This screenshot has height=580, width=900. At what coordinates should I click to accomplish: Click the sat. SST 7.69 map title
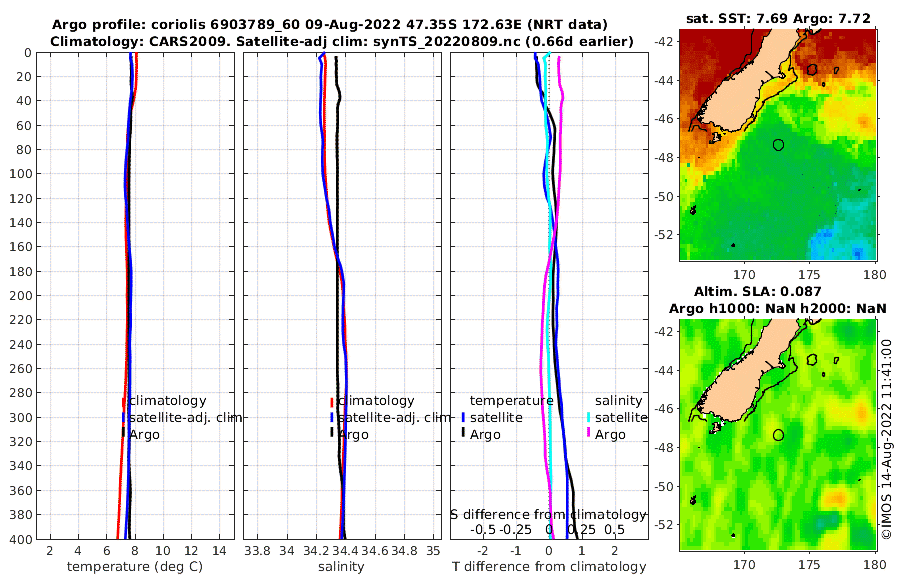click(778, 19)
